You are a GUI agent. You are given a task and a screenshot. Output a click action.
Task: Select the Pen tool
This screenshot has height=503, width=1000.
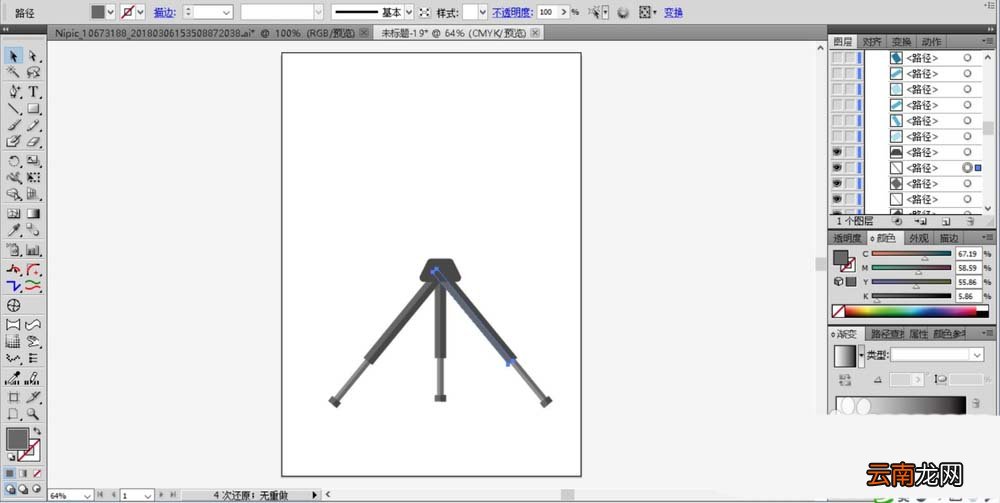(13, 92)
